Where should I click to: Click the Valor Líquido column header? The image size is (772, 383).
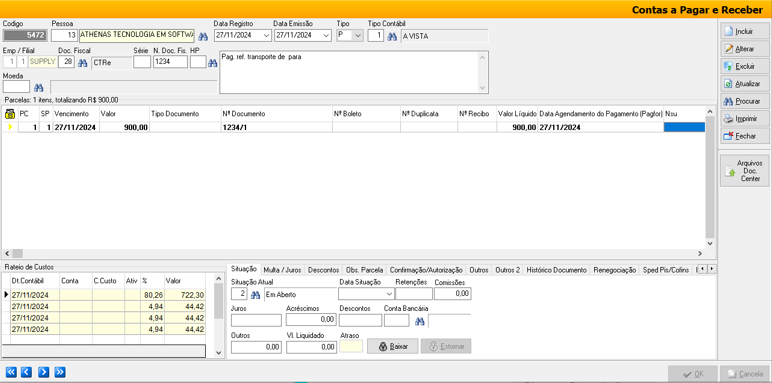(517, 114)
